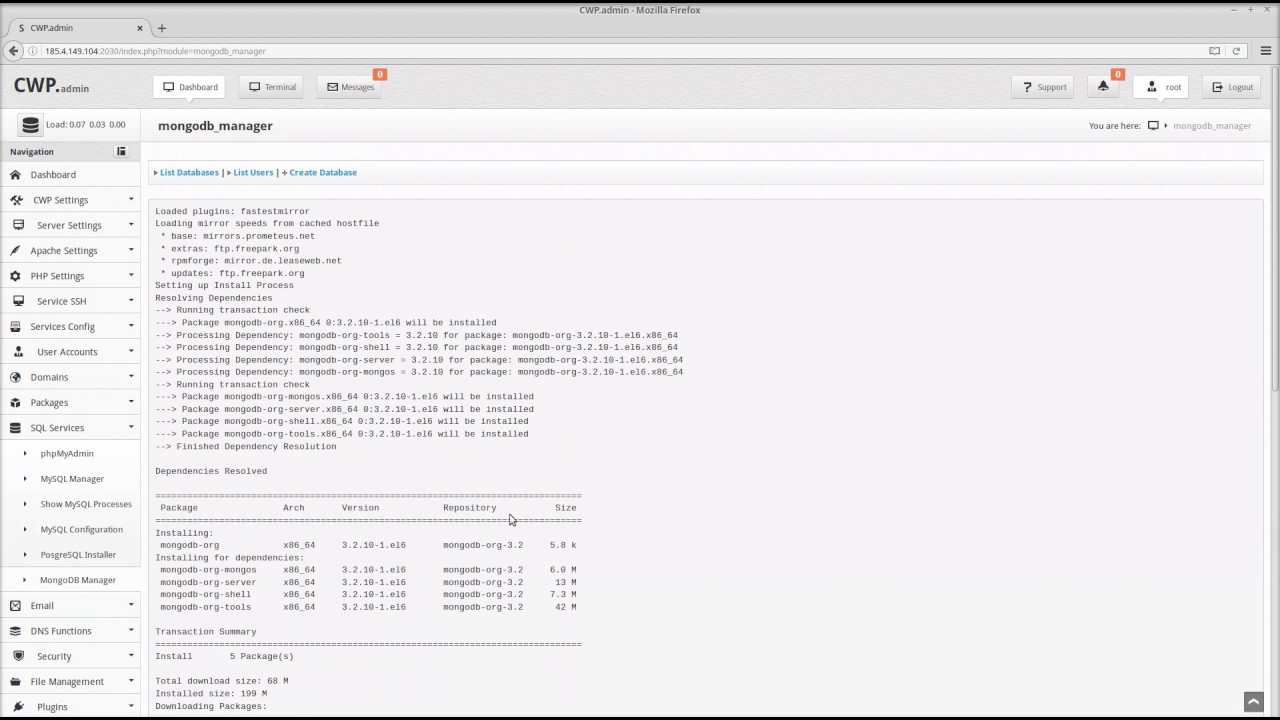Select MongoDB Manager menu item
This screenshot has height=720, width=1280.
click(78, 580)
